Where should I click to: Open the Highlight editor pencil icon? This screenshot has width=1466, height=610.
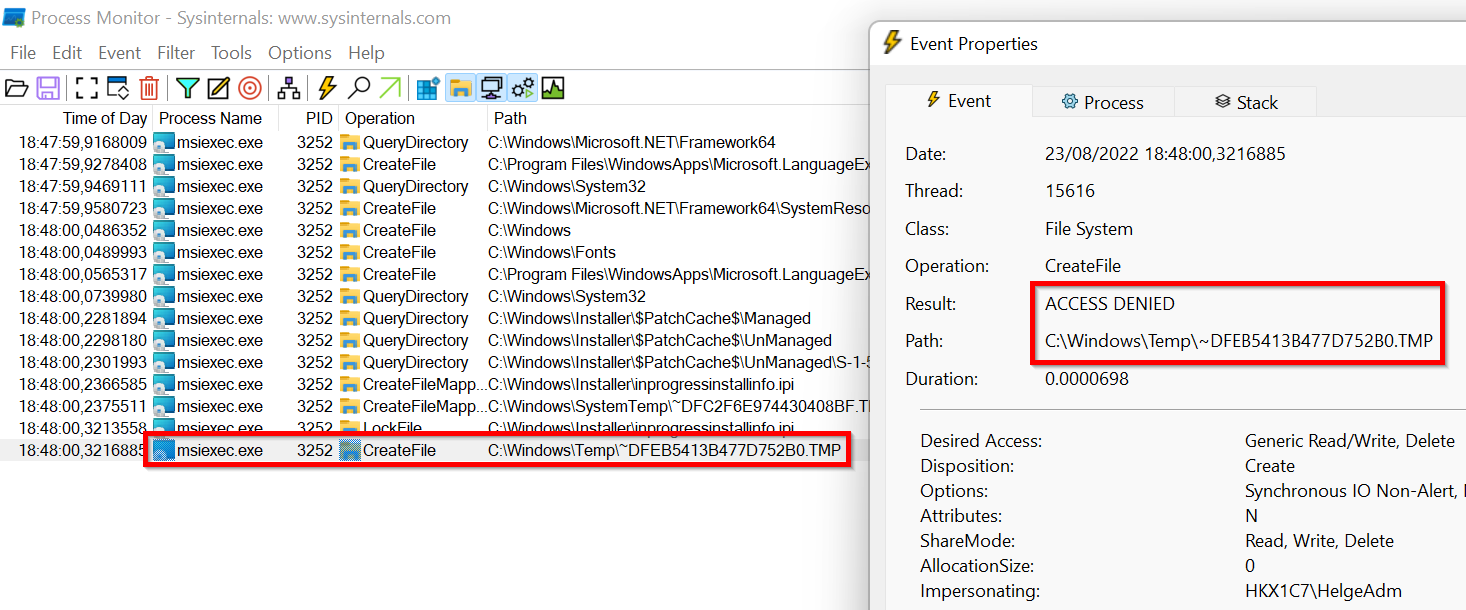(218, 88)
